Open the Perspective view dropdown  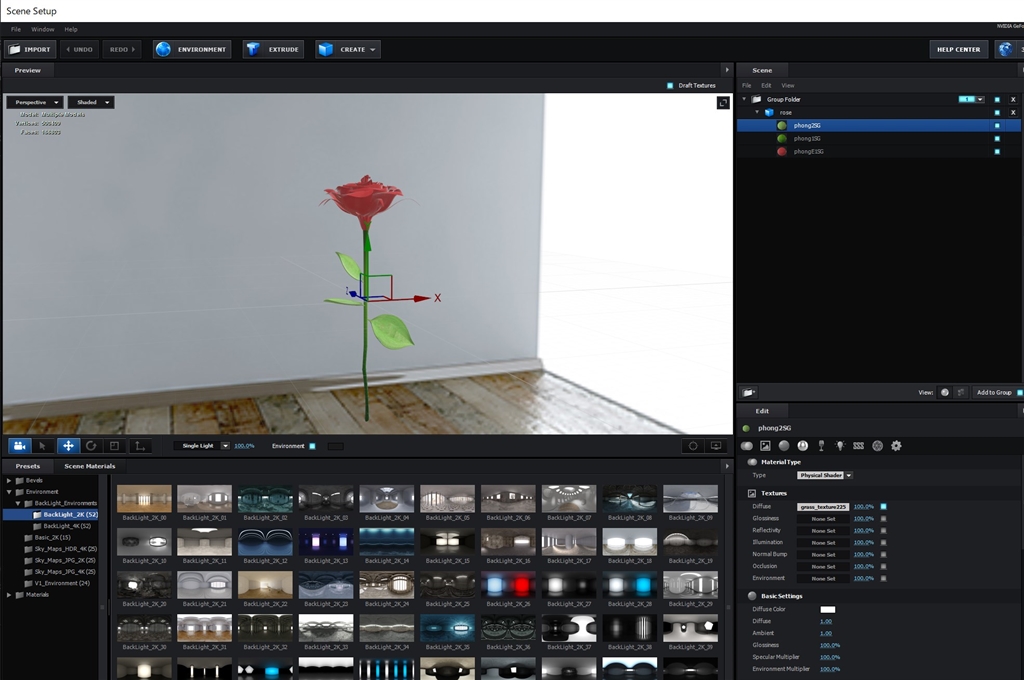point(35,102)
